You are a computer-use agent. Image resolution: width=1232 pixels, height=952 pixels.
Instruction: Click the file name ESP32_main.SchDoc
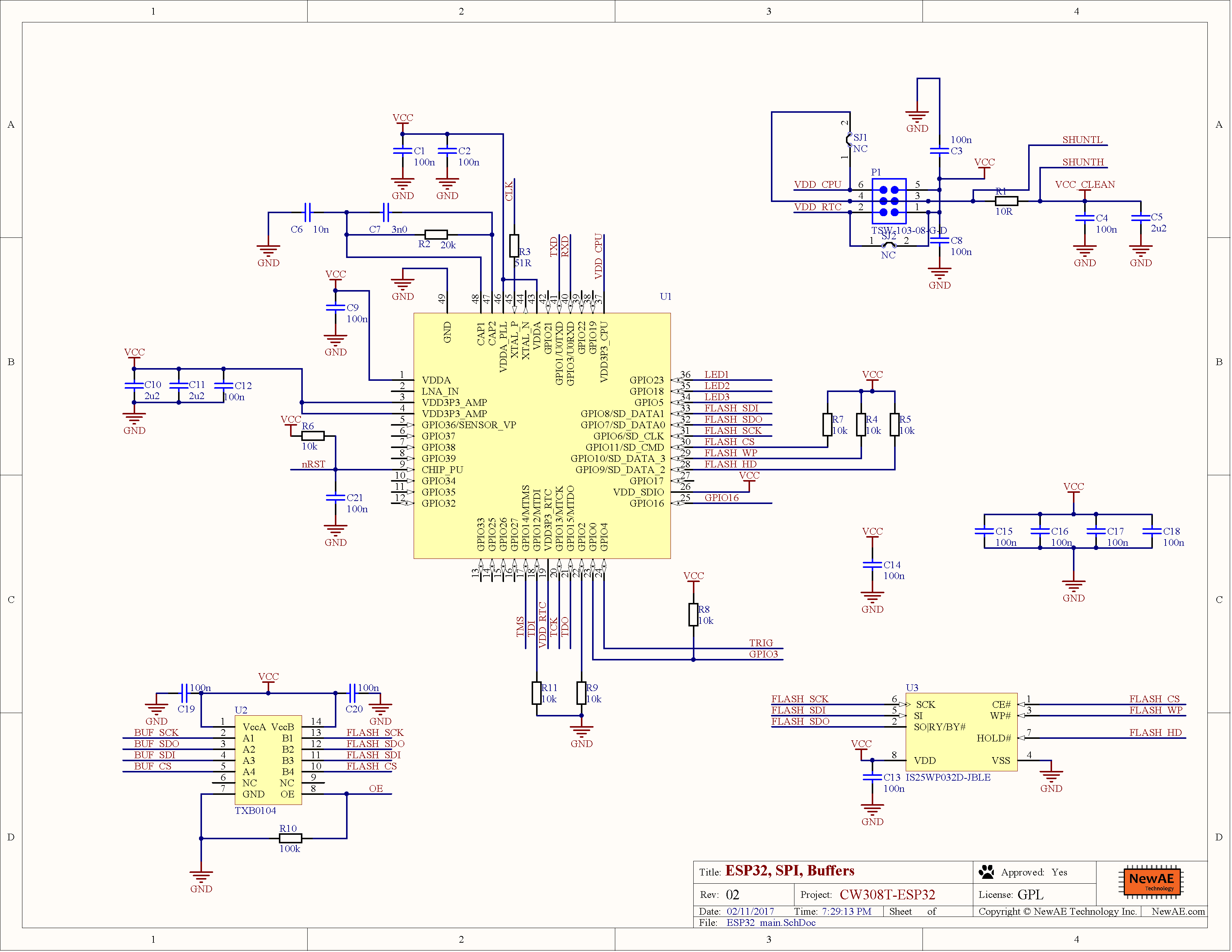(772, 924)
